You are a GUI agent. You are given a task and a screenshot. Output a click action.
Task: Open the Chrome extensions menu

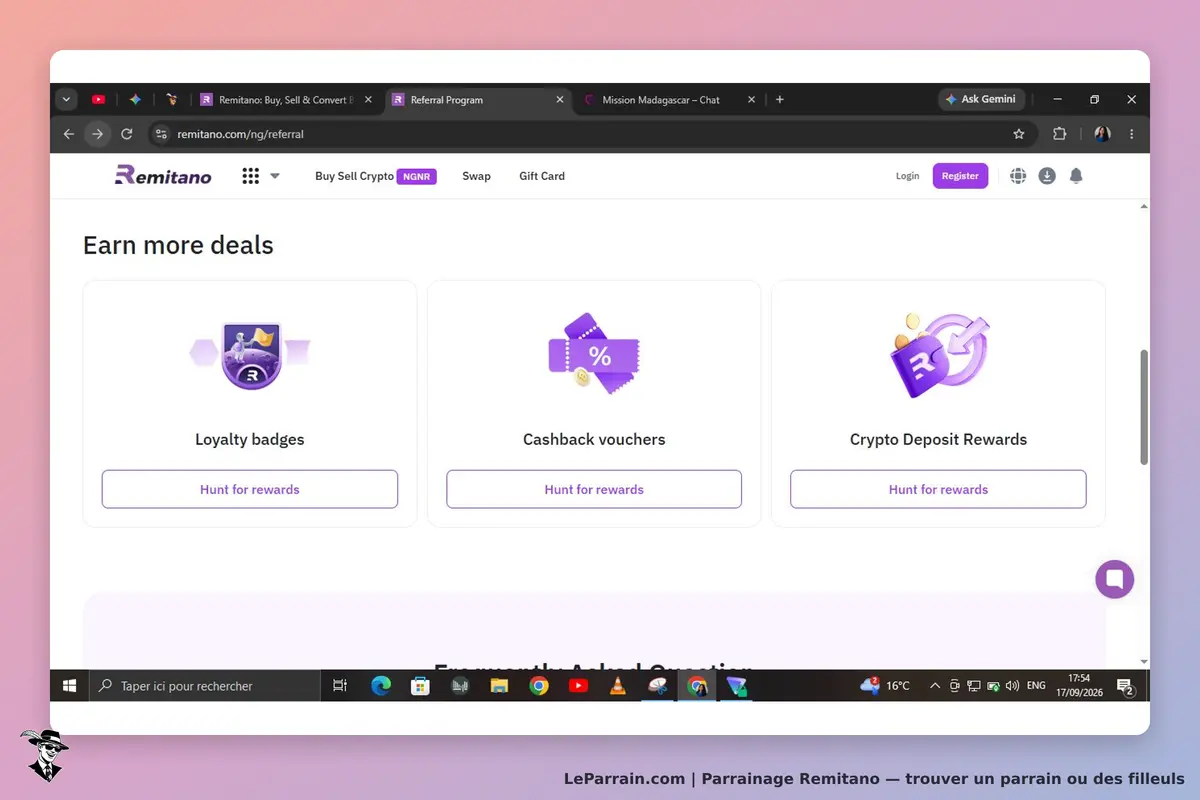pyautogui.click(x=1060, y=134)
